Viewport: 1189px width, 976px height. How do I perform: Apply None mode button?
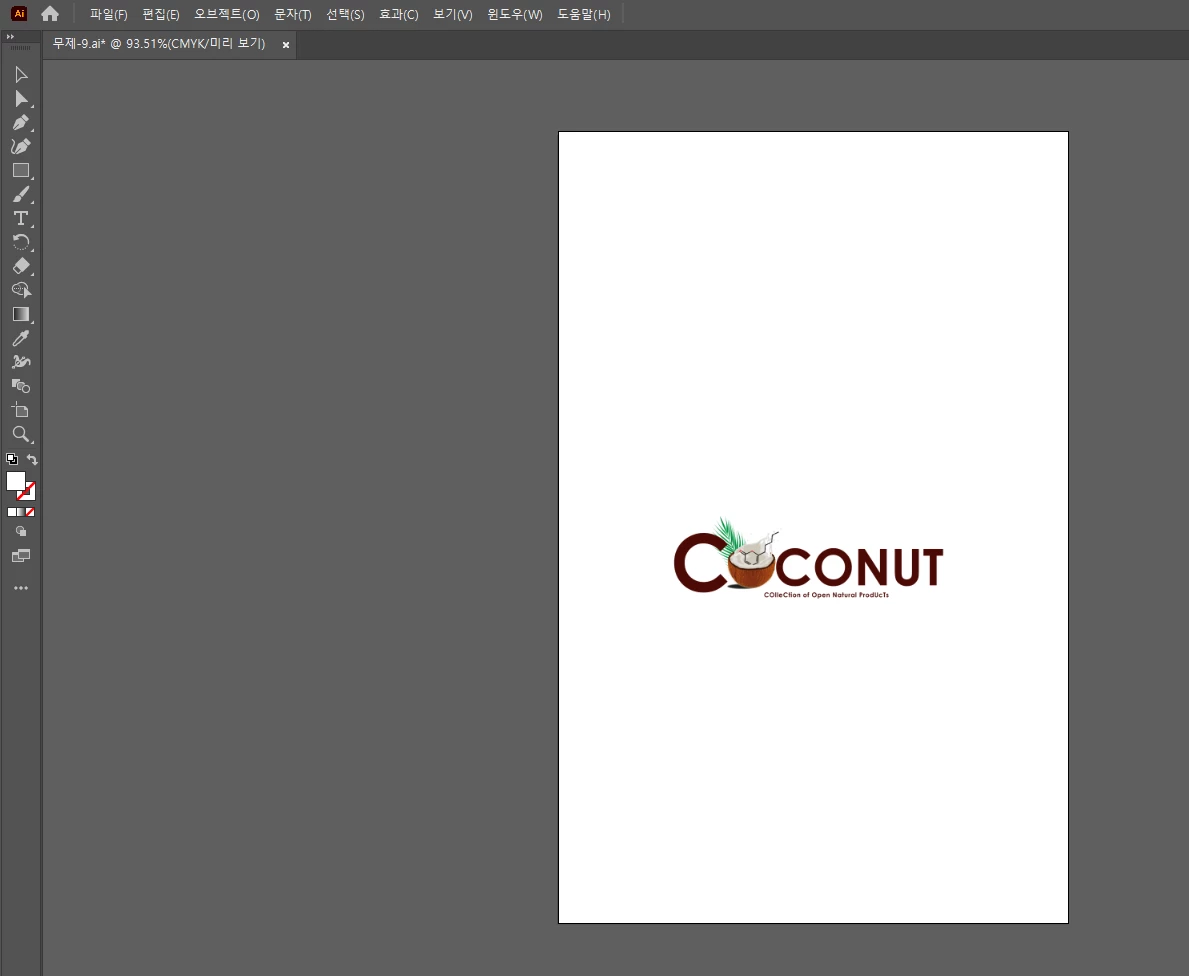[x=30, y=512]
